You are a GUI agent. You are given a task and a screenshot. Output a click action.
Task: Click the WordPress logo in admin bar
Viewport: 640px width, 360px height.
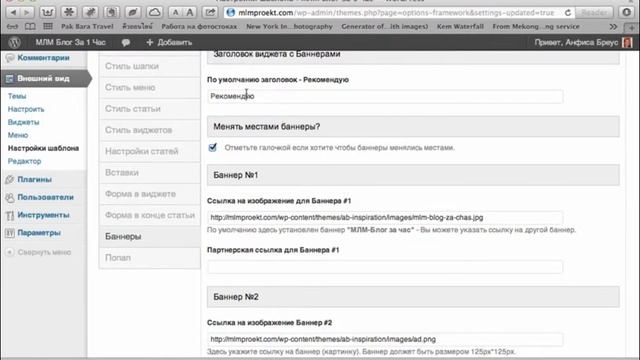(x=15, y=42)
